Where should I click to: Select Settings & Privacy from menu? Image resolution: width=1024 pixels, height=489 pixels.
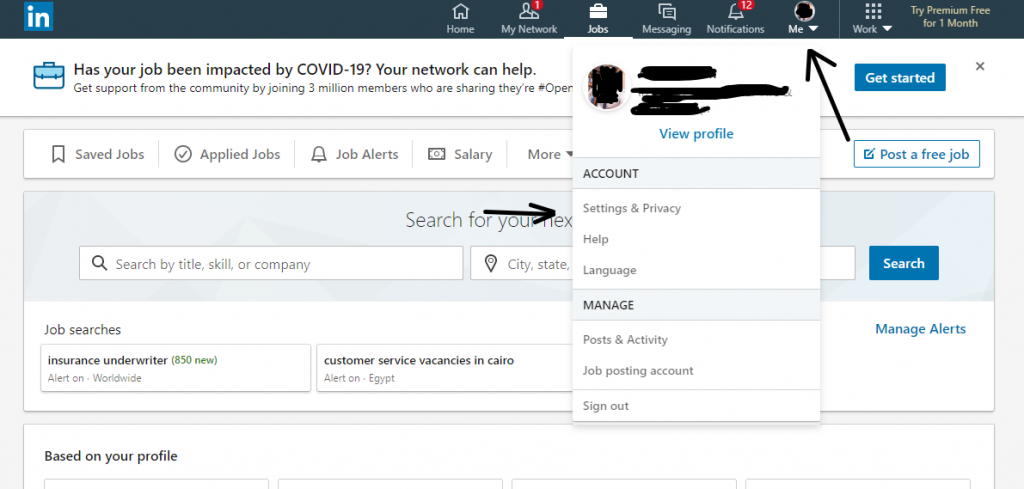[632, 208]
